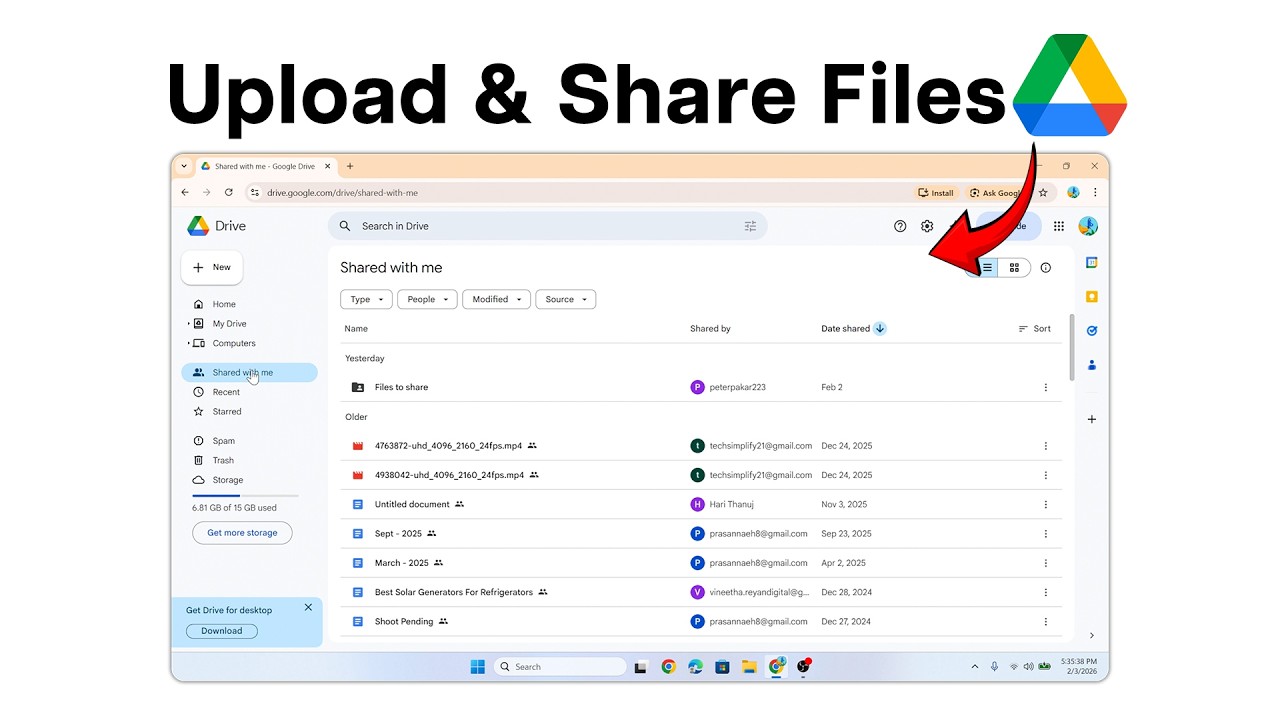The image size is (1280, 720).
Task: Open Drive support help icon
Action: coord(900,226)
